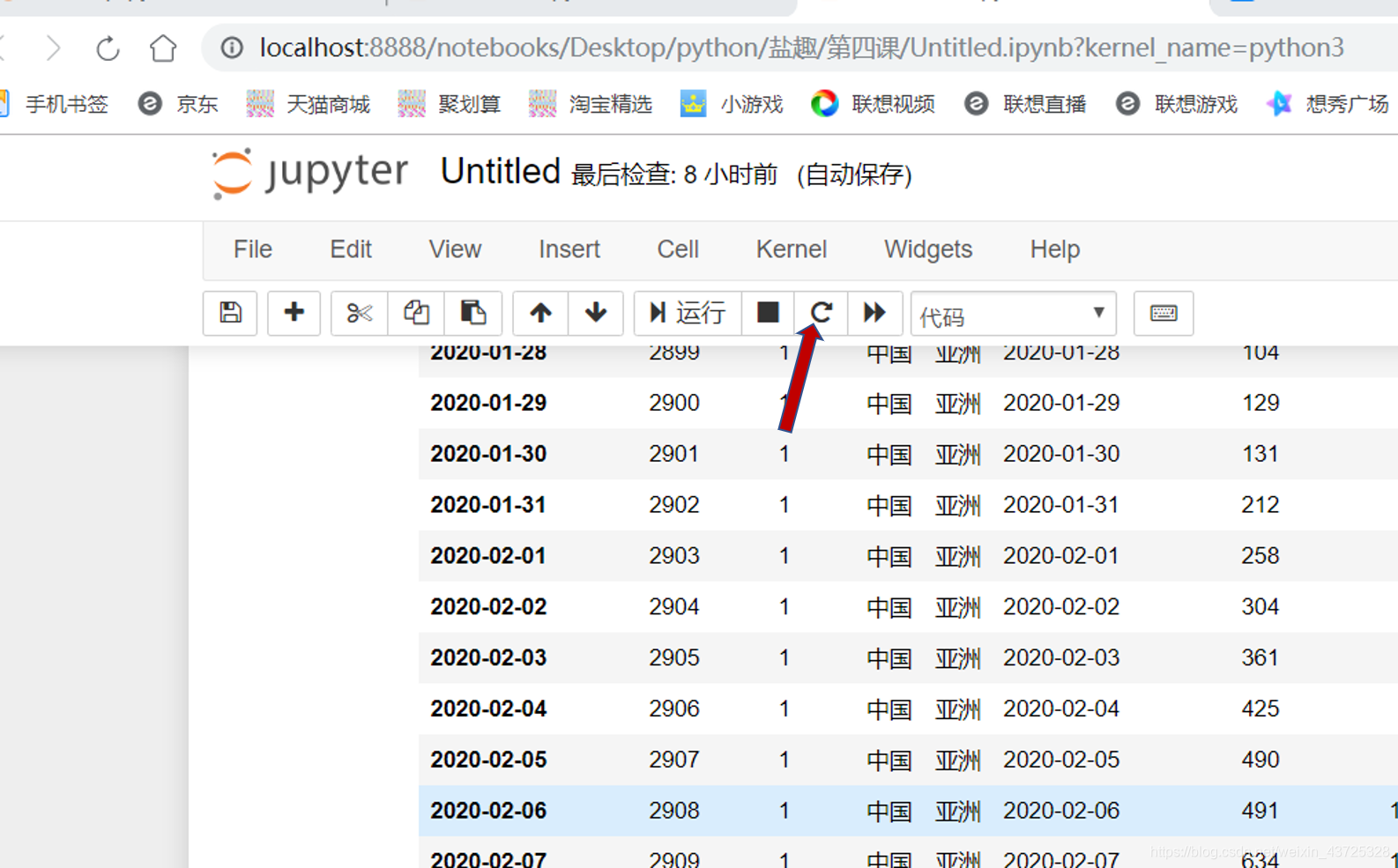Open the Help menu

(1055, 249)
